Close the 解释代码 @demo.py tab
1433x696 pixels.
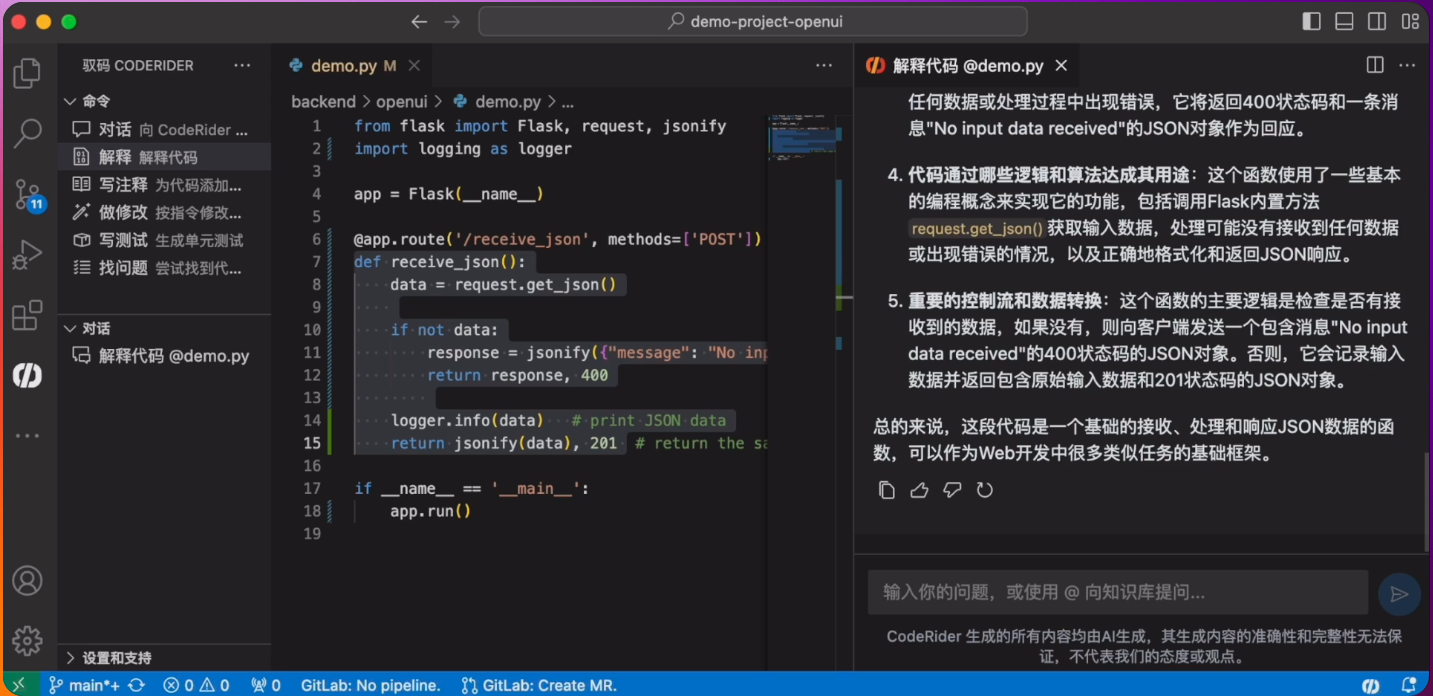point(1062,65)
